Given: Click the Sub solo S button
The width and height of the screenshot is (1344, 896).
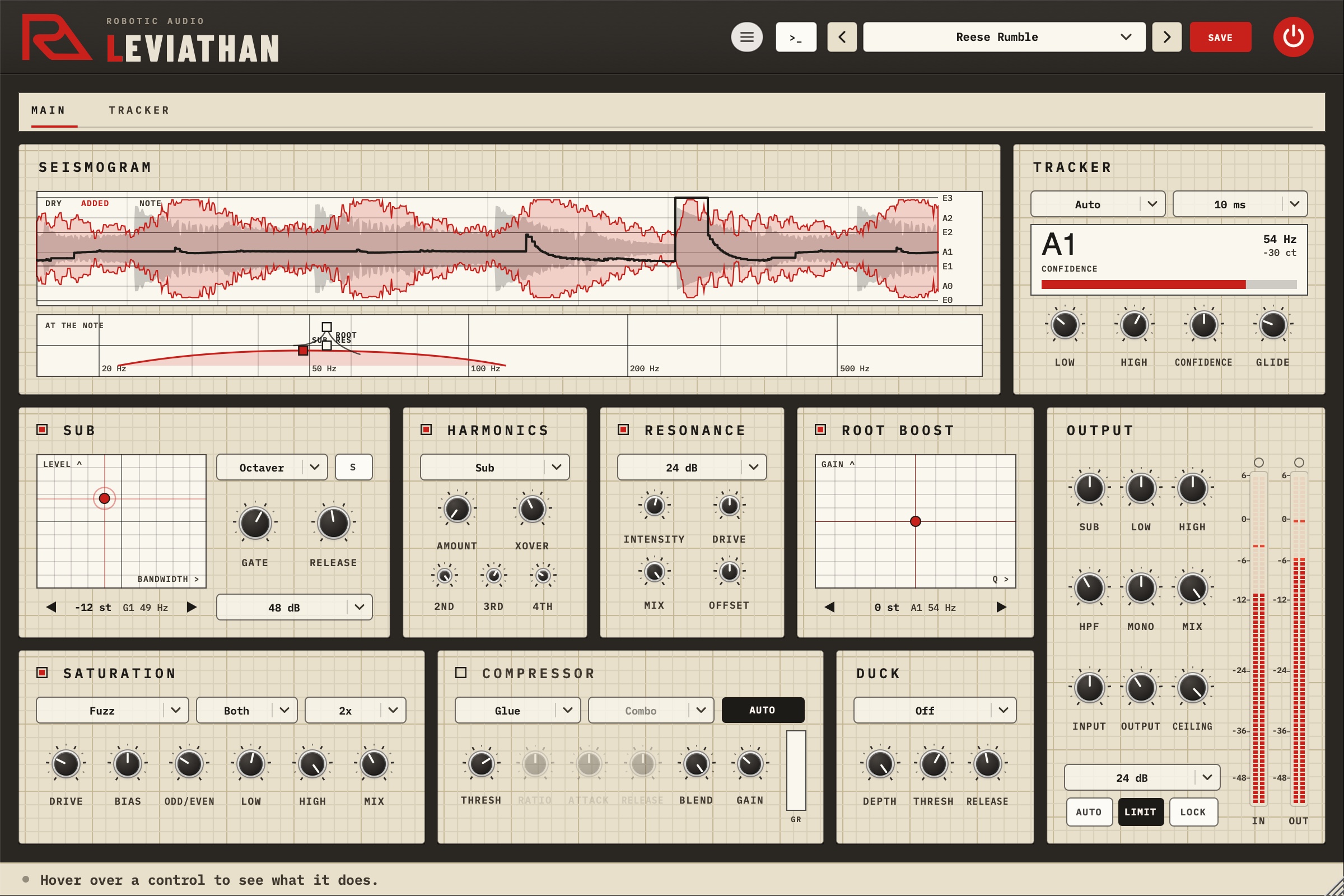Looking at the screenshot, I should pos(353,468).
